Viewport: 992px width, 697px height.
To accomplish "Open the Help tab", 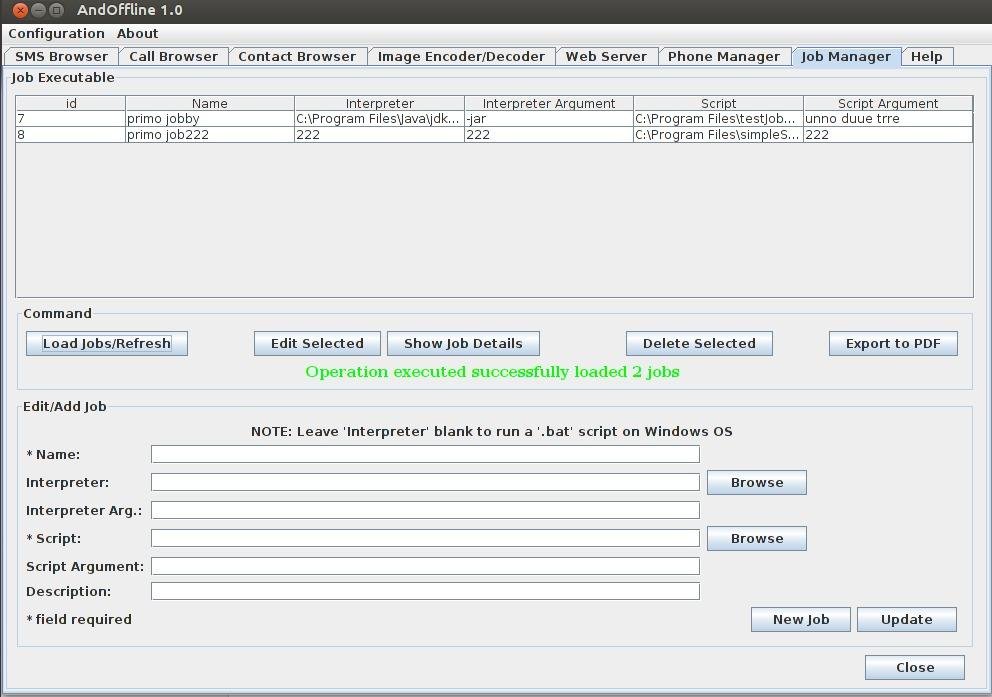I will point(926,56).
